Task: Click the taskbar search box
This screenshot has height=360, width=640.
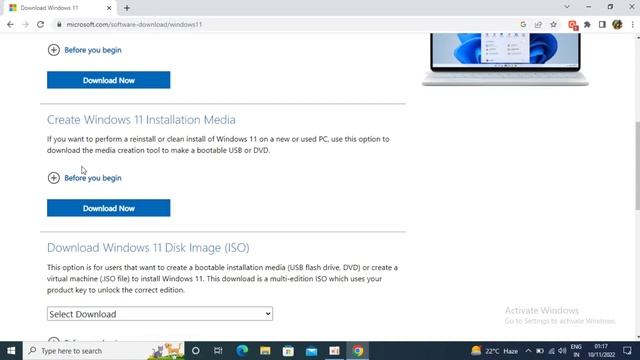Action: (104, 351)
